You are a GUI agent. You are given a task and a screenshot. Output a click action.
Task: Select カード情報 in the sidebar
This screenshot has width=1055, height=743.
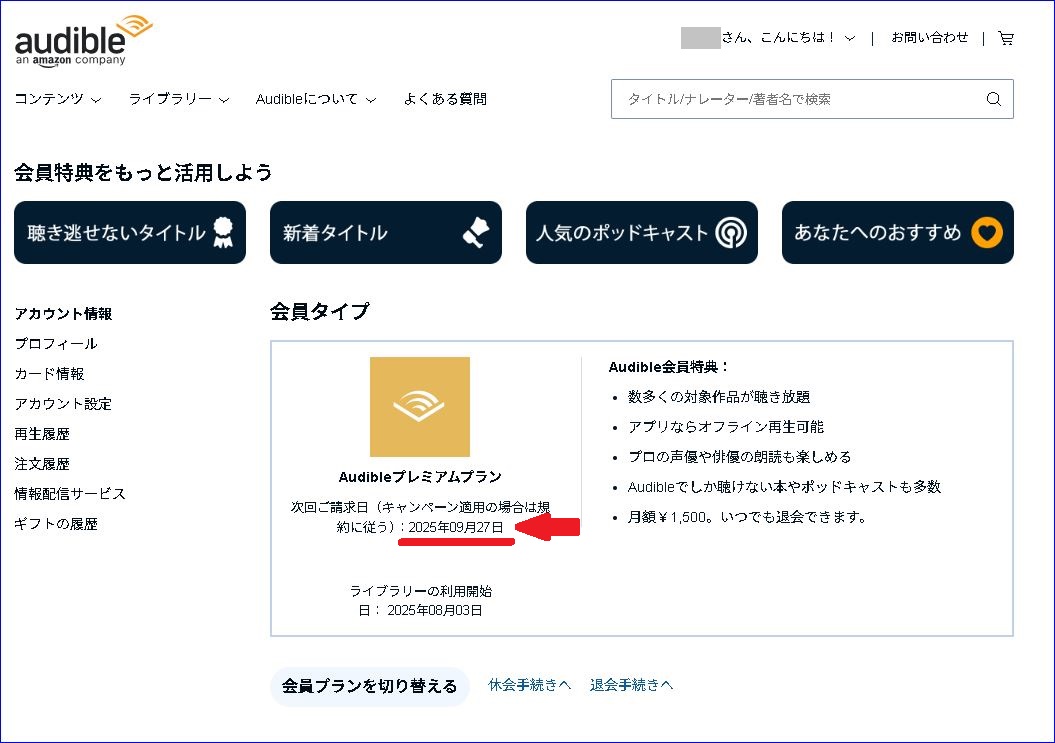pyautogui.click(x=49, y=374)
